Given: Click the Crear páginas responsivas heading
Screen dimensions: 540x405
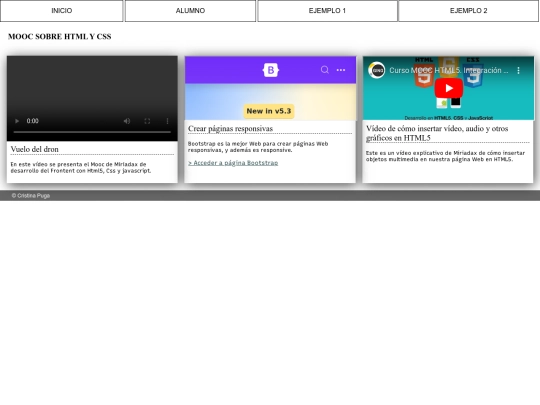Looking at the screenshot, I should point(230,128).
